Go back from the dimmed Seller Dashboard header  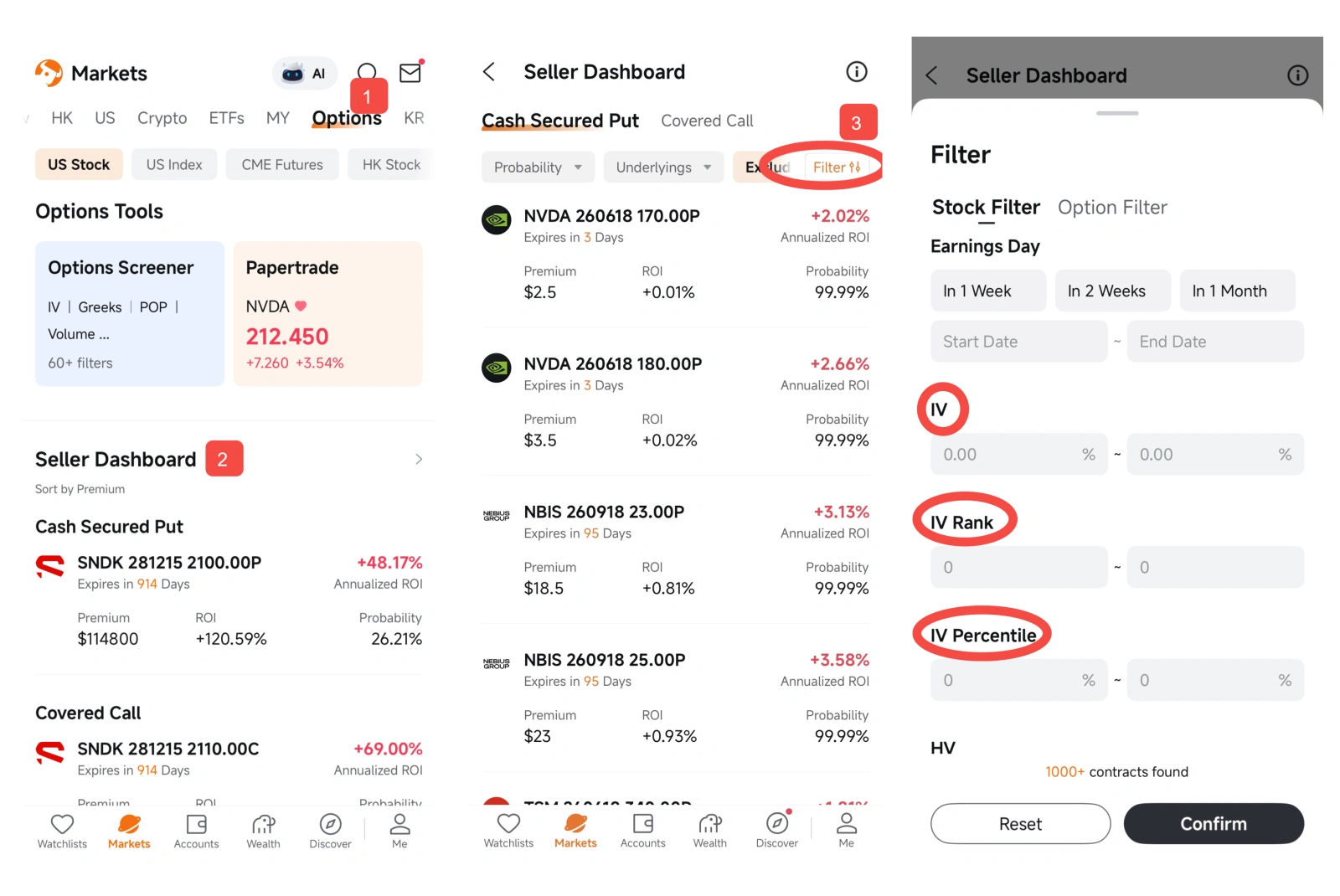click(931, 75)
